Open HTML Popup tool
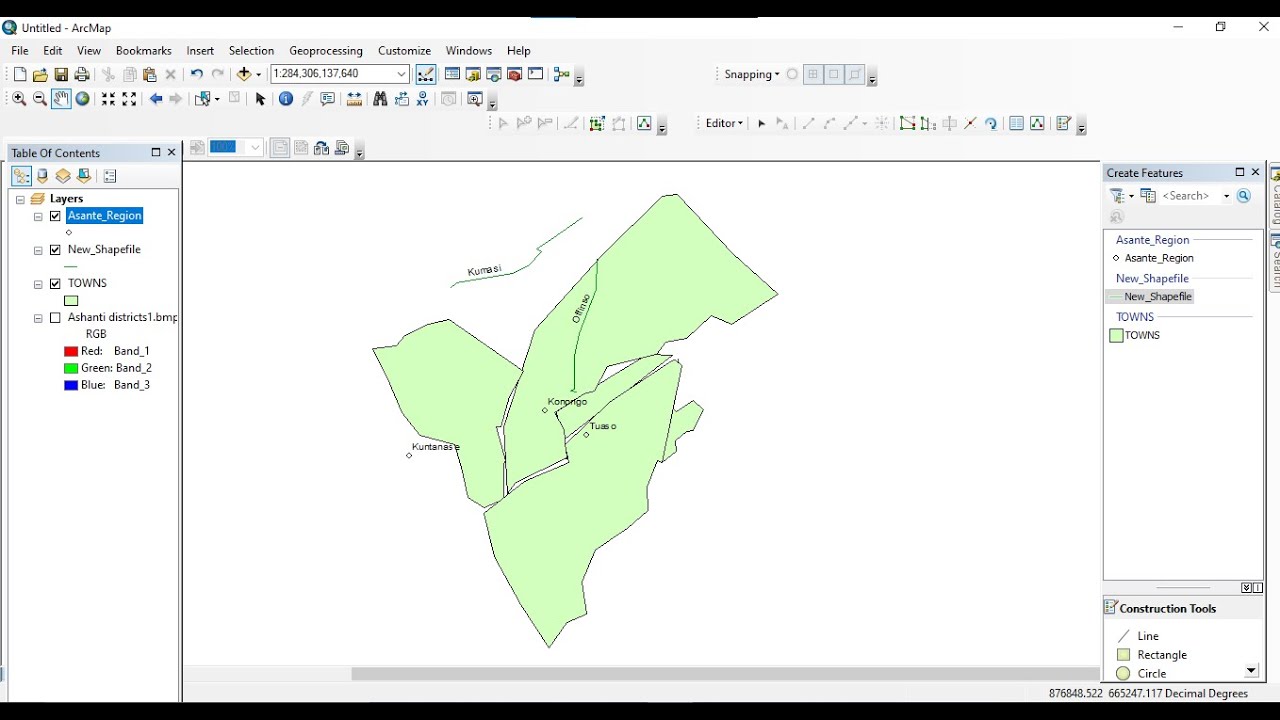Image resolution: width=1280 pixels, height=720 pixels. [327, 98]
